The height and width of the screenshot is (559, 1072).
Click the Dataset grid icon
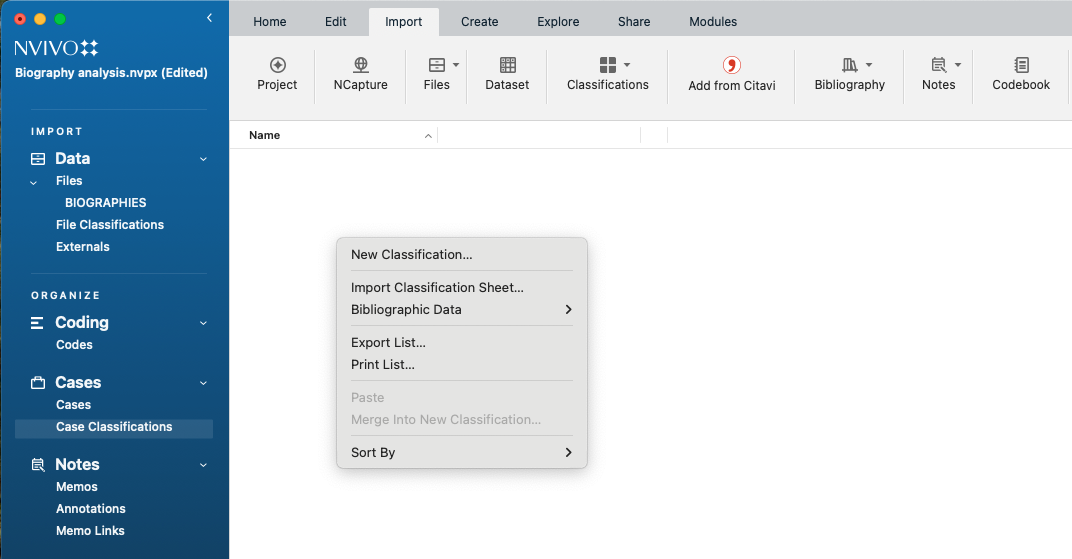pos(507,65)
